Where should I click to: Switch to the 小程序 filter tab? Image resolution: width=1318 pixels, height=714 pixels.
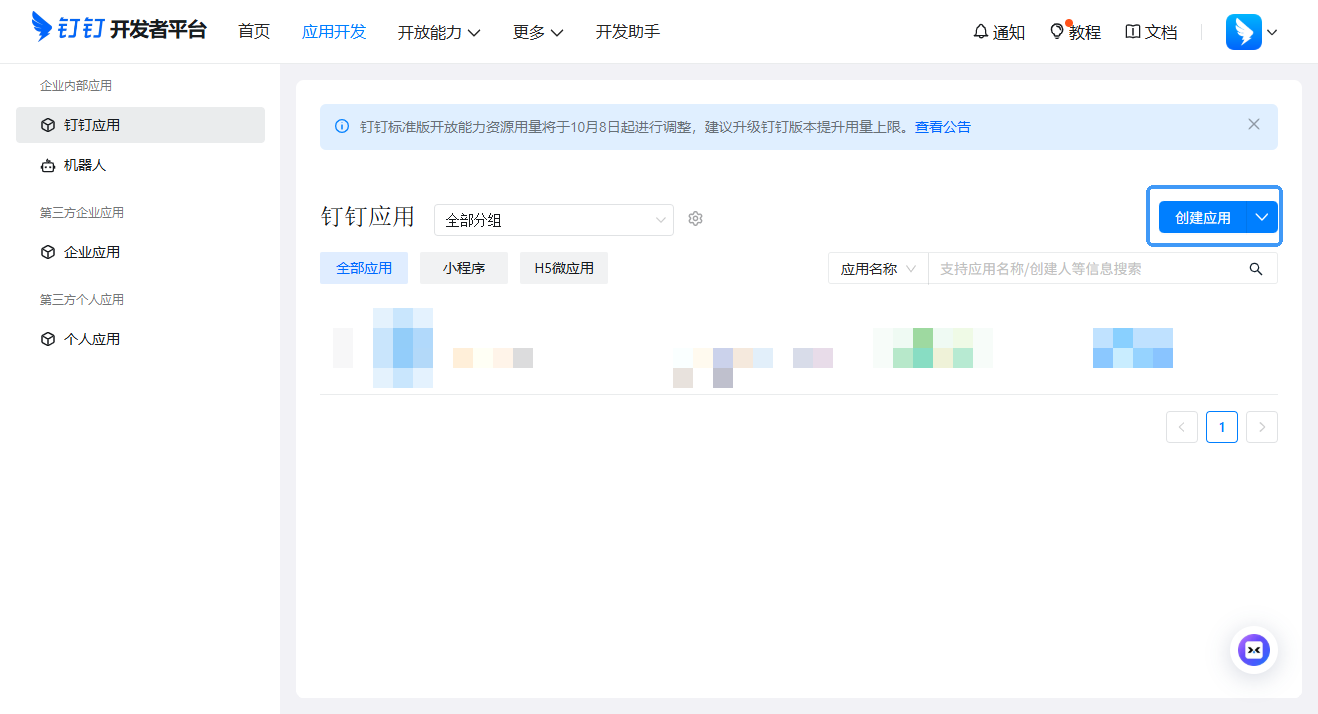[464, 268]
